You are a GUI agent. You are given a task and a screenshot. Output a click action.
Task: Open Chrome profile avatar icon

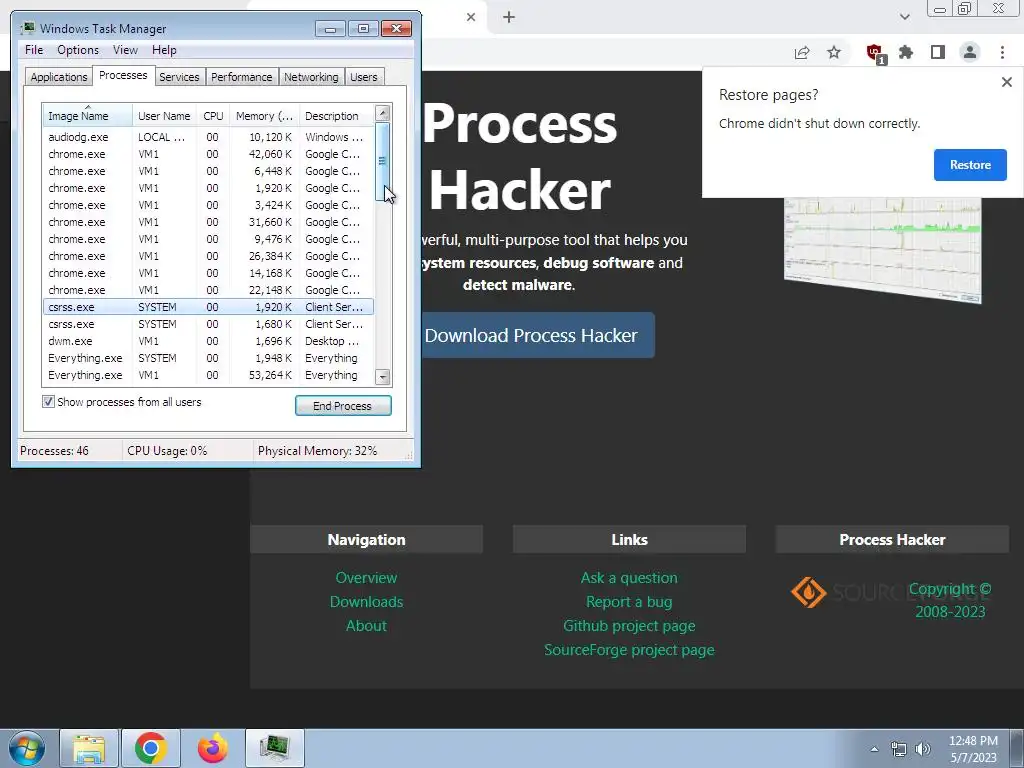tap(970, 52)
